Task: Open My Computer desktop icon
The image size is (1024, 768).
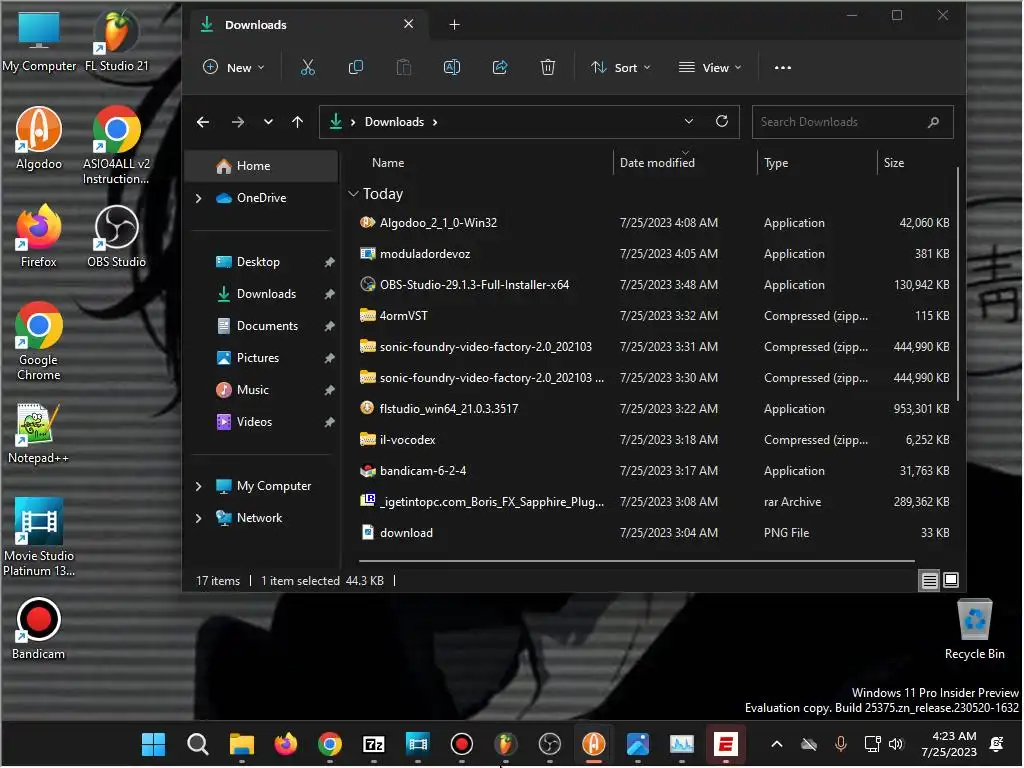Action: pos(39,40)
